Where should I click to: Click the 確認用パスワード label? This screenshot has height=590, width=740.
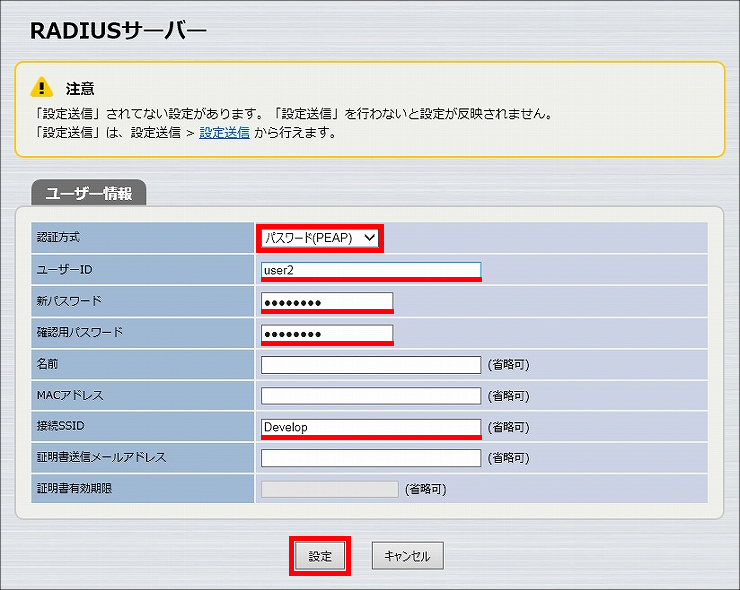(x=80, y=332)
